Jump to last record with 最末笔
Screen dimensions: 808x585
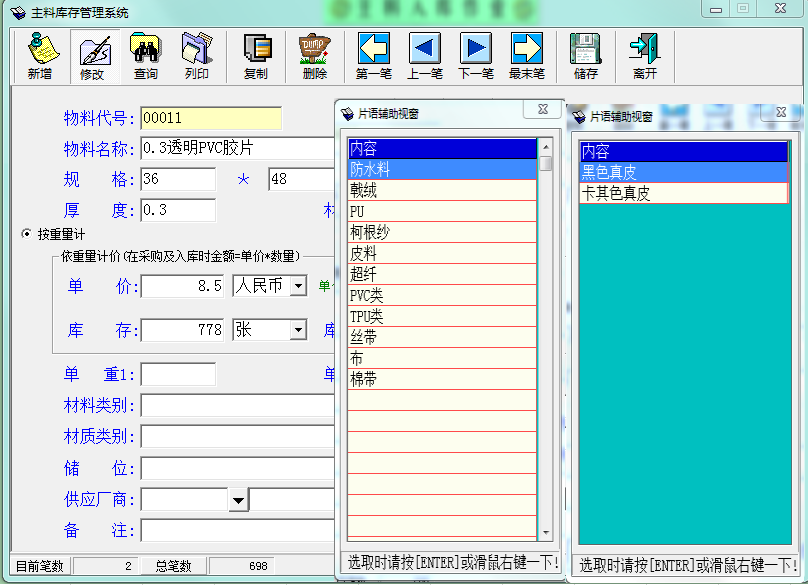[527, 56]
